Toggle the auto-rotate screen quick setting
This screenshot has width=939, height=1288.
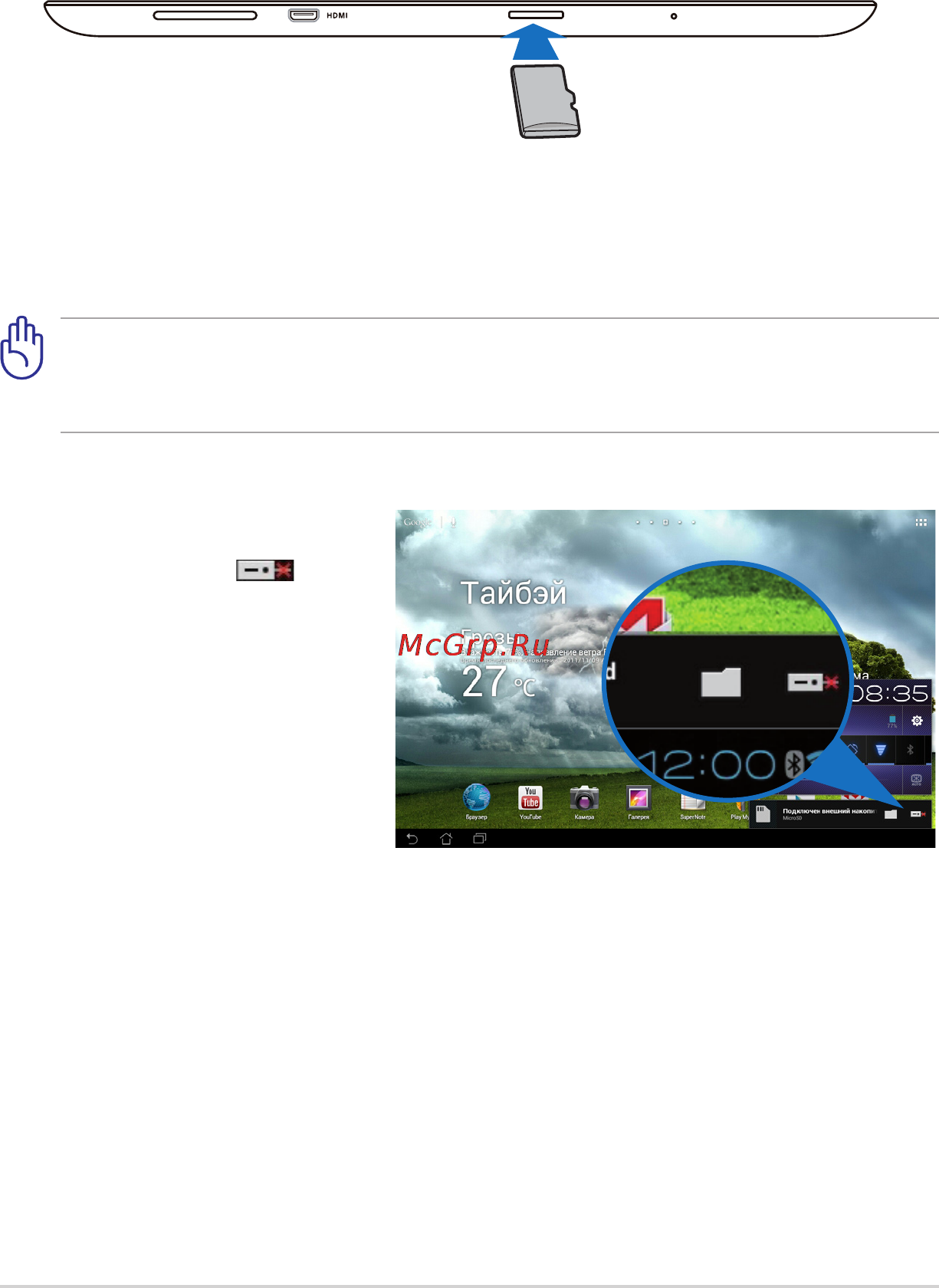(x=855, y=749)
